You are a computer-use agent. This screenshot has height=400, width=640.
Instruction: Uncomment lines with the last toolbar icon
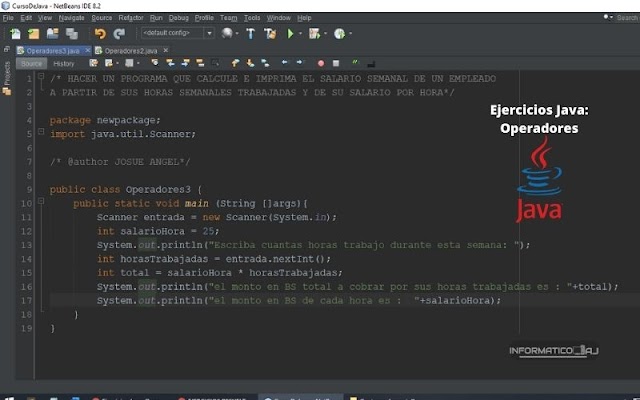coord(371,64)
